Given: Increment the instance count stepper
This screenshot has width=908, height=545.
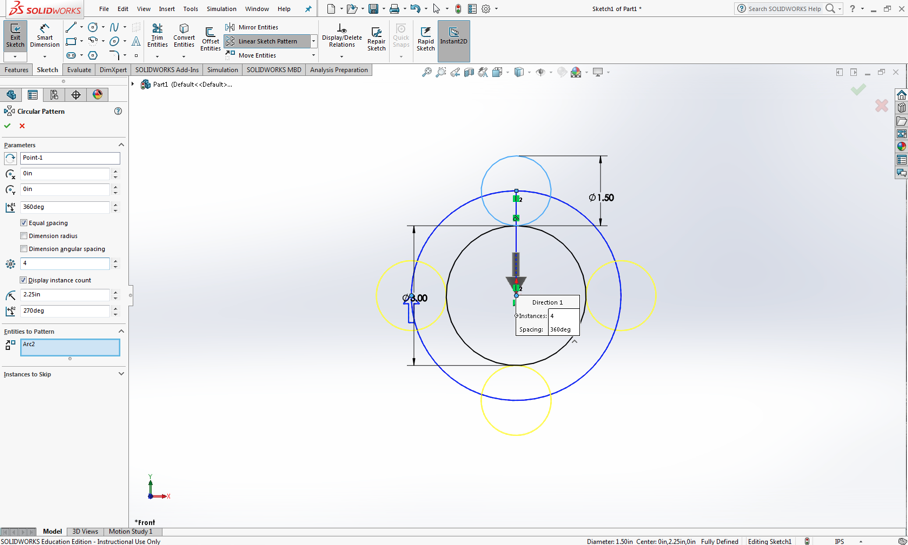Looking at the screenshot, I should pos(116,261).
